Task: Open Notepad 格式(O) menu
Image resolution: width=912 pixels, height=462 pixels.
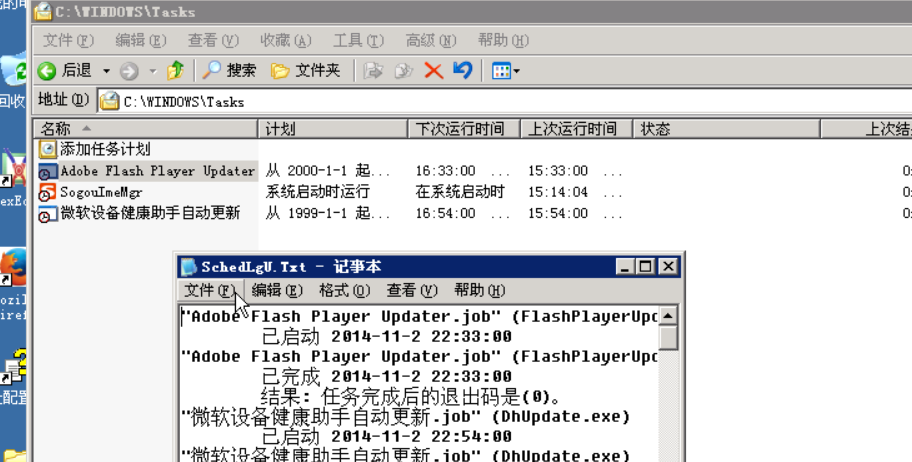Action: click(x=344, y=290)
